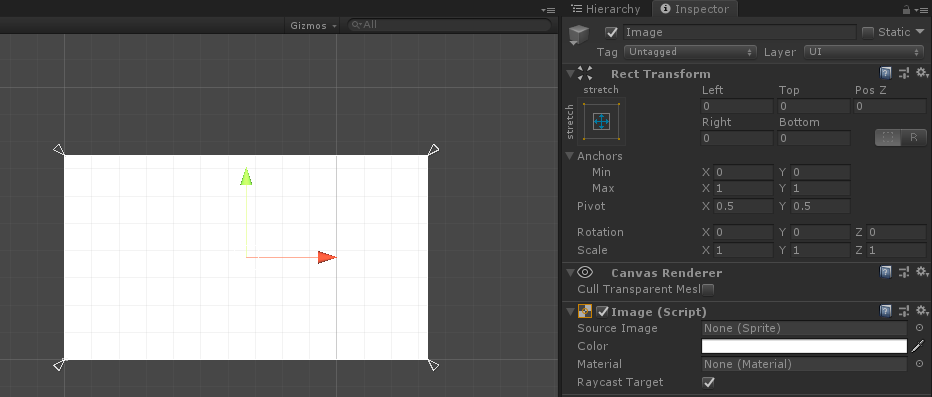Image resolution: width=932 pixels, height=397 pixels.
Task: Open Canvas Renderer help reference icon
Action: click(x=886, y=272)
